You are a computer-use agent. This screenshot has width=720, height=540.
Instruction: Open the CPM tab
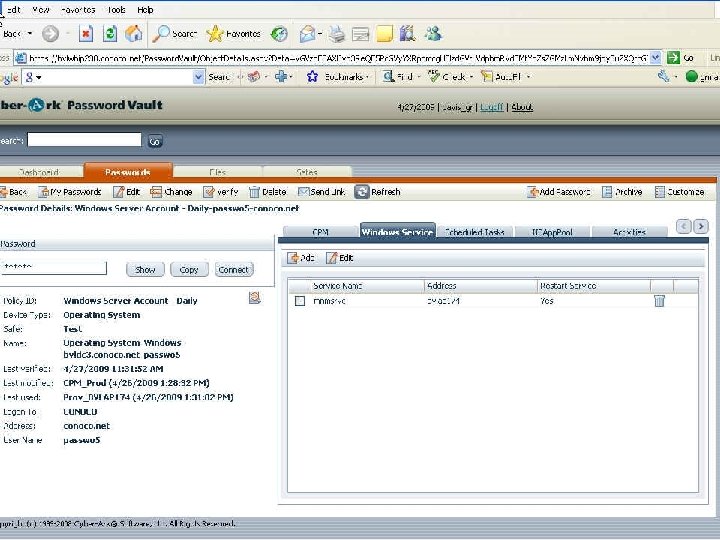321,232
